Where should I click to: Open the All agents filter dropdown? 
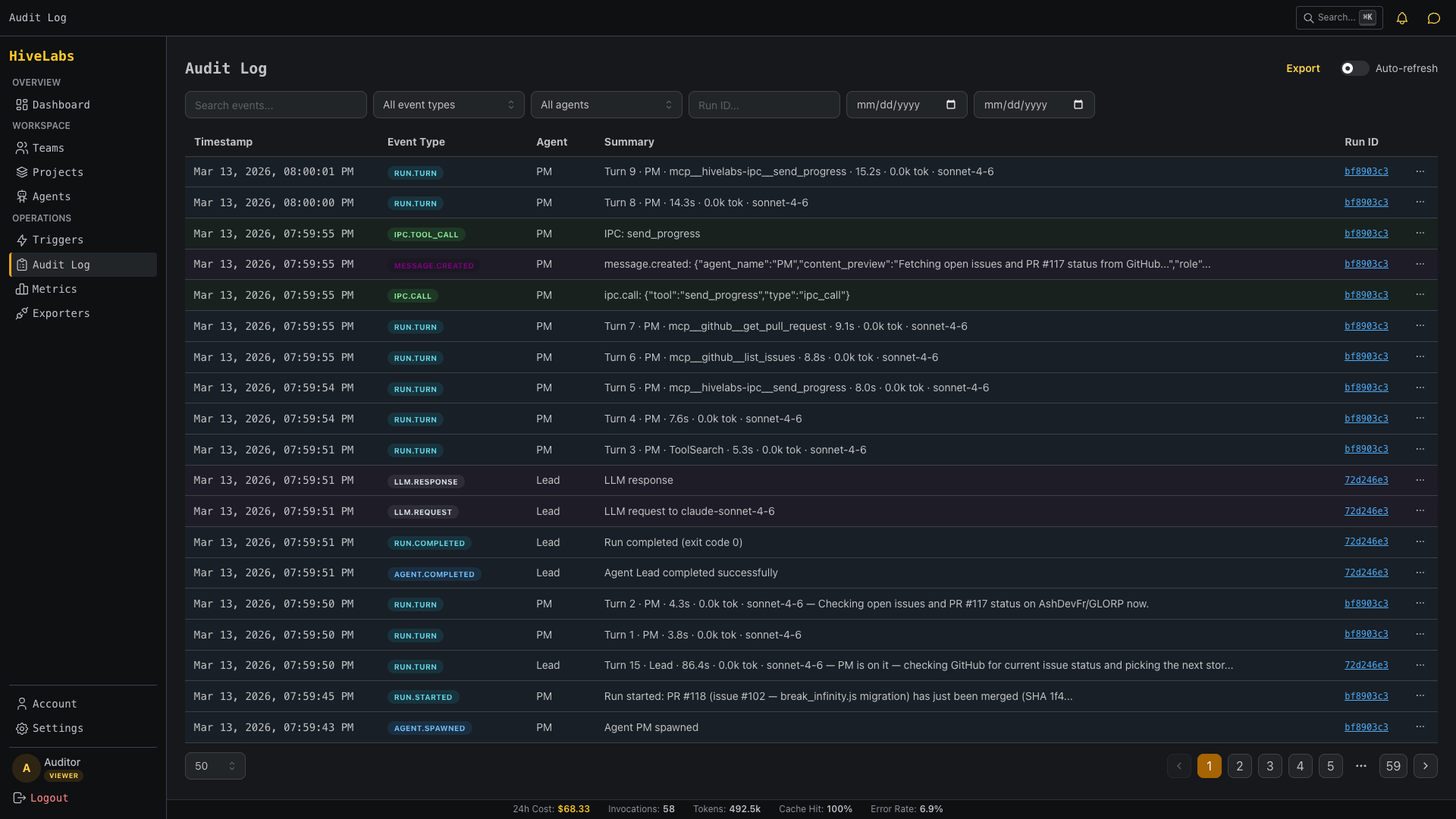(x=606, y=105)
